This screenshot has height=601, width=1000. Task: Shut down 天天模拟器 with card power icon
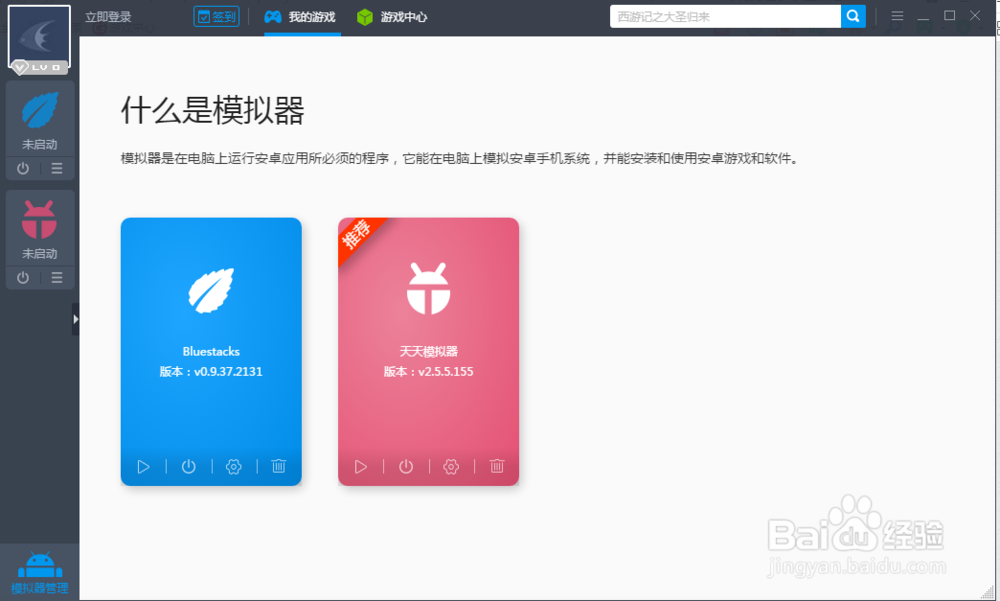406,467
